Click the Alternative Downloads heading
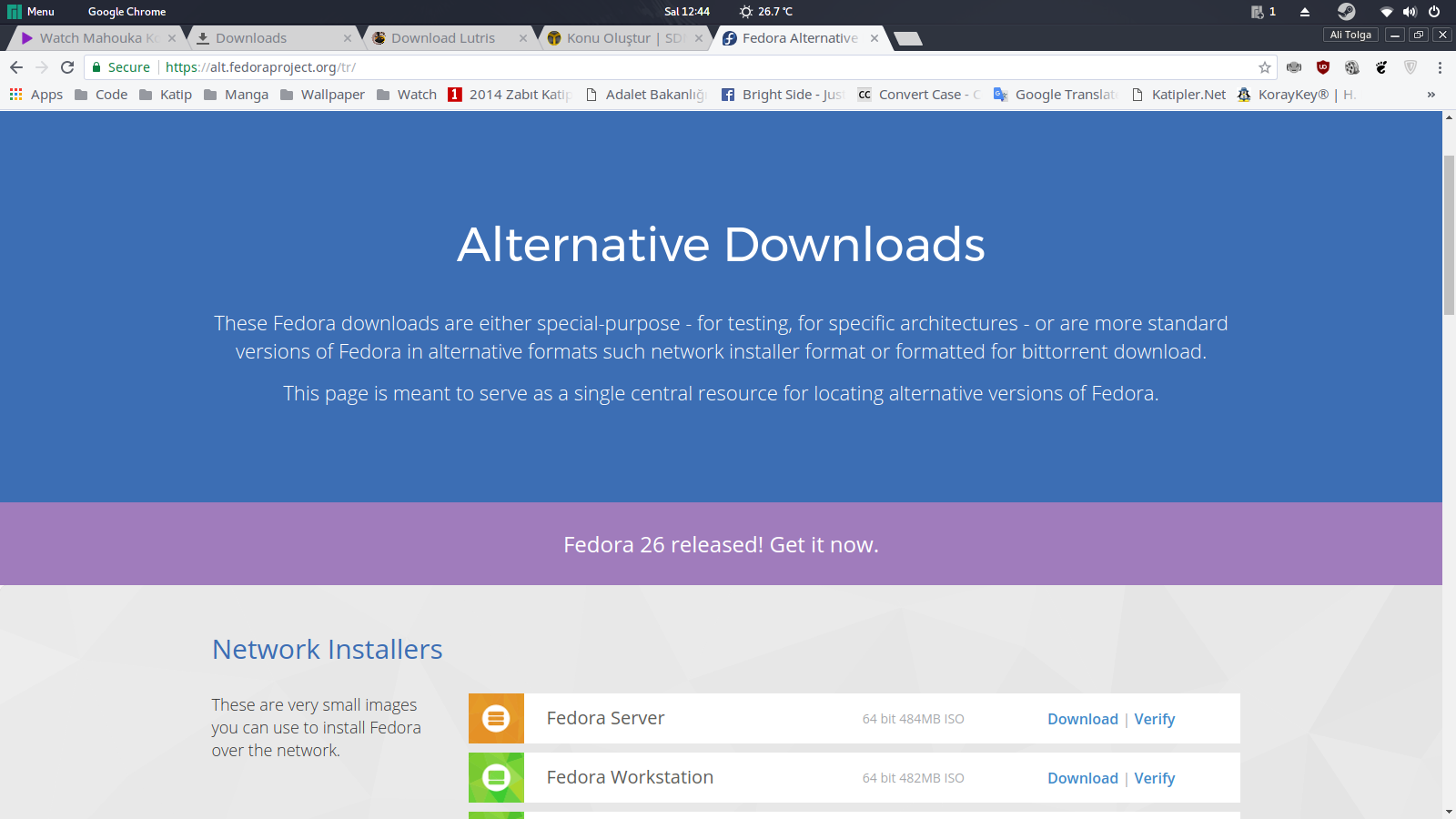Image resolution: width=1456 pixels, height=819 pixels. pos(721,244)
